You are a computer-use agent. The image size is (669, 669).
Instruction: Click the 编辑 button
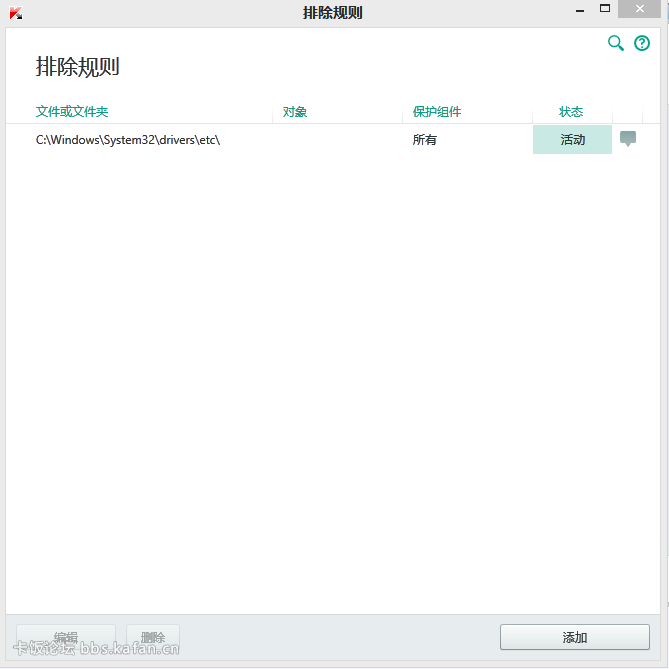66,637
